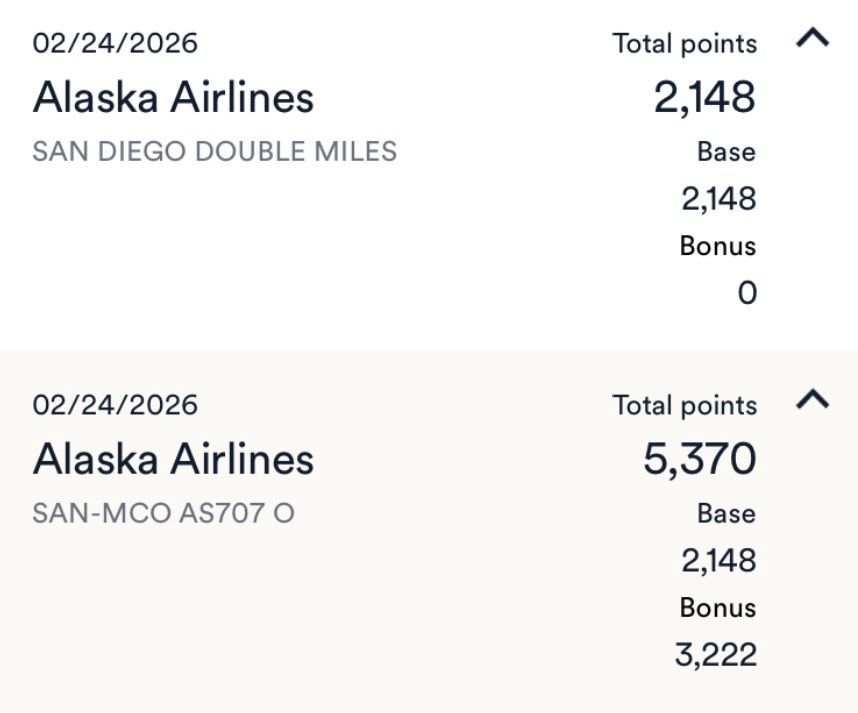The image size is (858, 713).
Task: Click Bonus label in the AS707 entry
Action: 718,607
